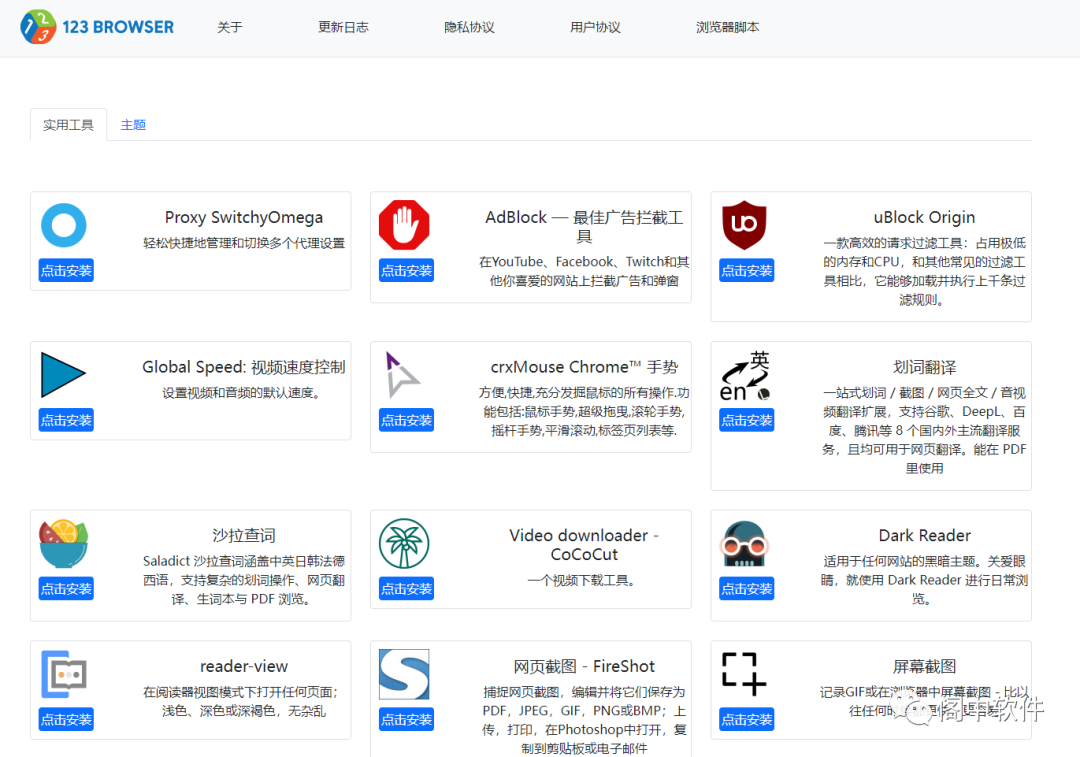This screenshot has height=757, width=1080.
Task: Install FireShot via its 点击安装 button
Action: (406, 719)
